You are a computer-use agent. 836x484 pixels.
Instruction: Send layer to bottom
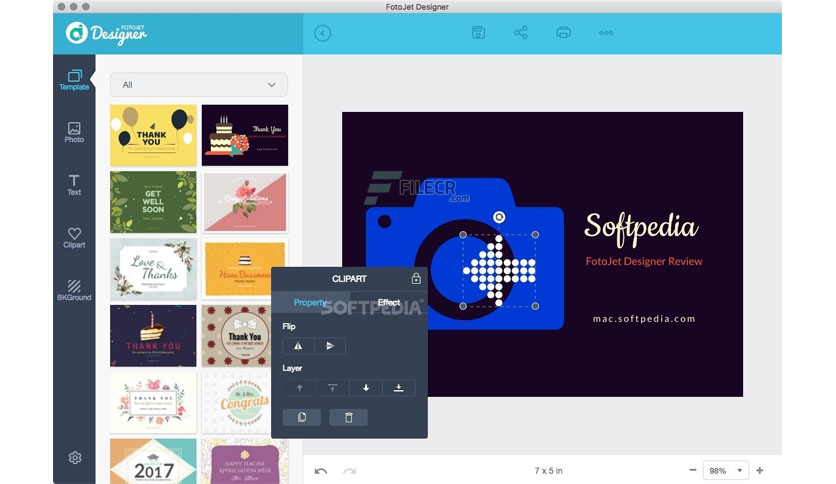[398, 388]
